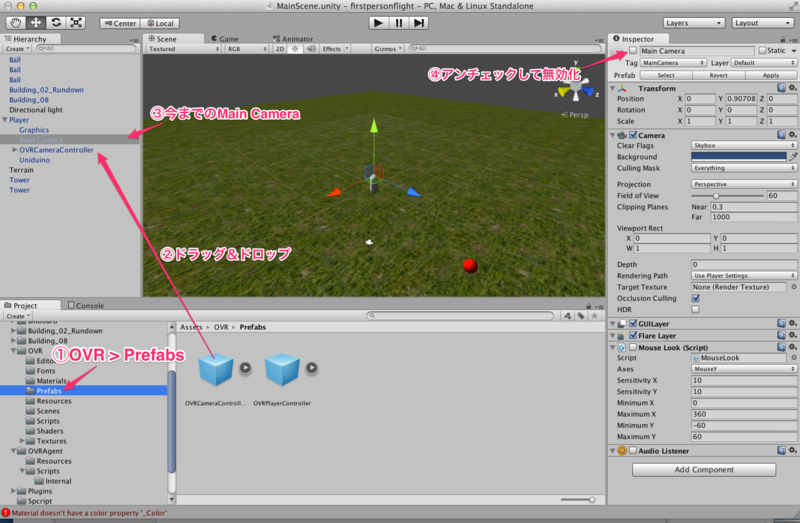Expand OVRCameraController in the Hierarchy

[x=14, y=150]
